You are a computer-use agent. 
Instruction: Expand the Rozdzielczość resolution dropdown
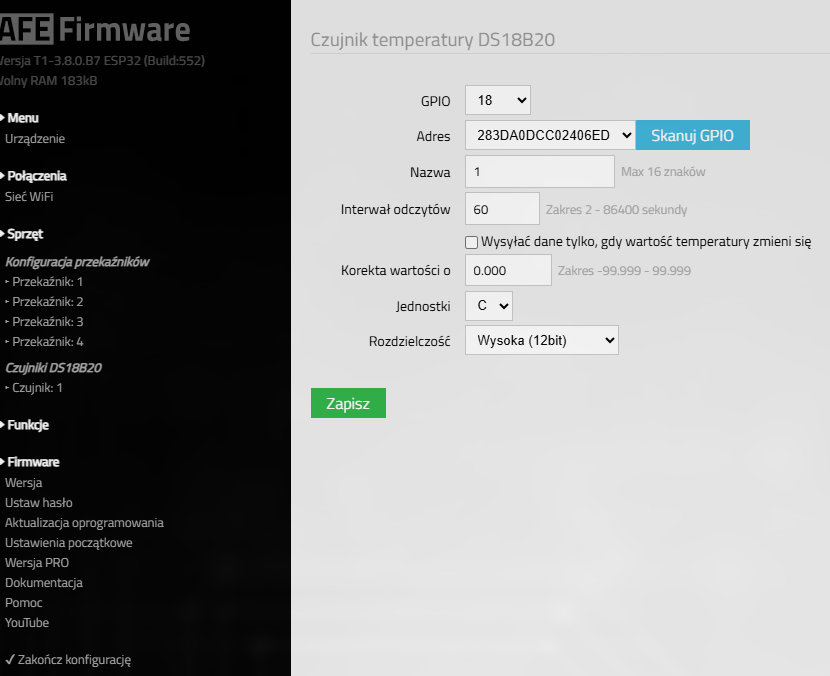(541, 340)
